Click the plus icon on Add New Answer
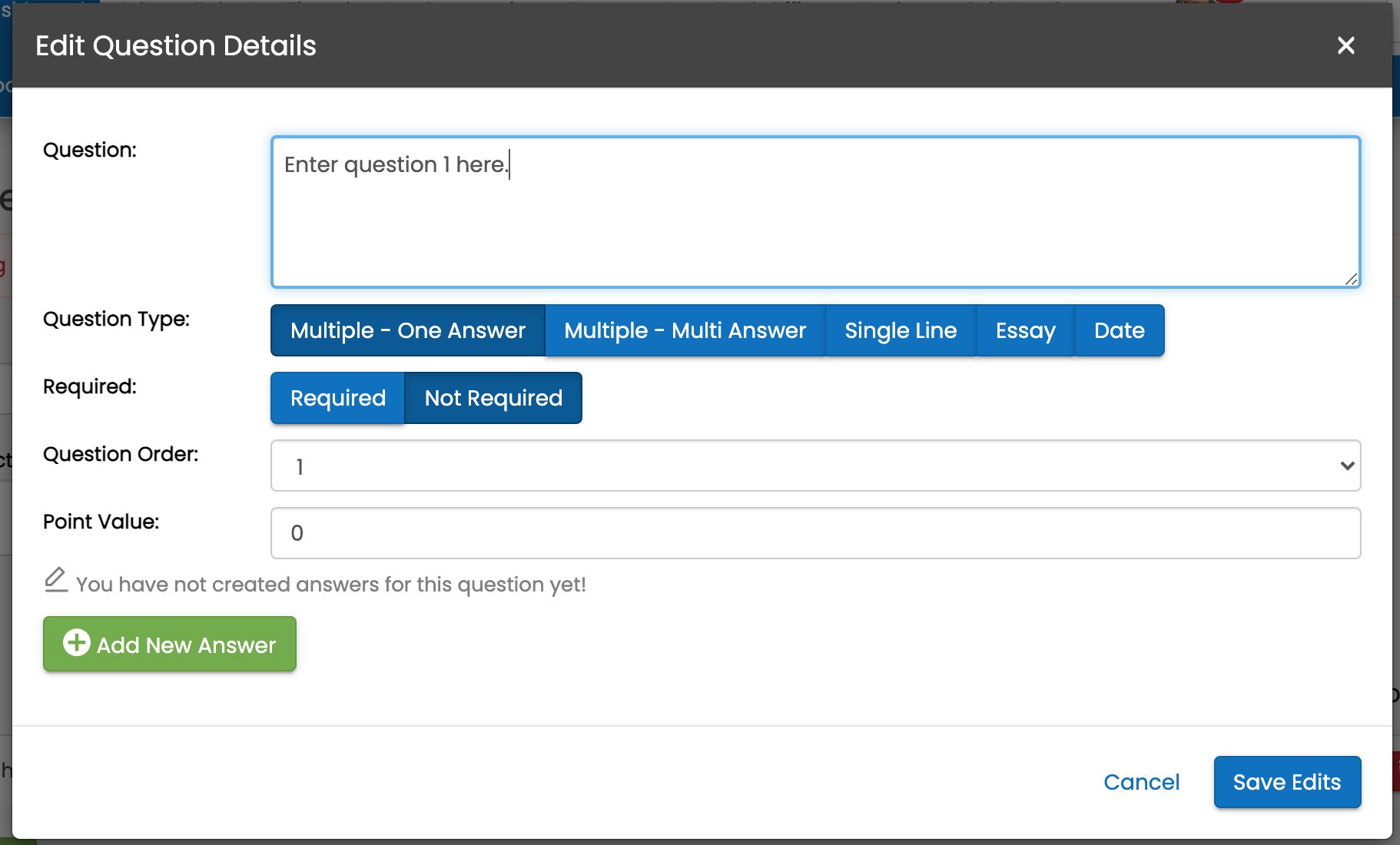Viewport: 1400px width, 845px height. 77,643
